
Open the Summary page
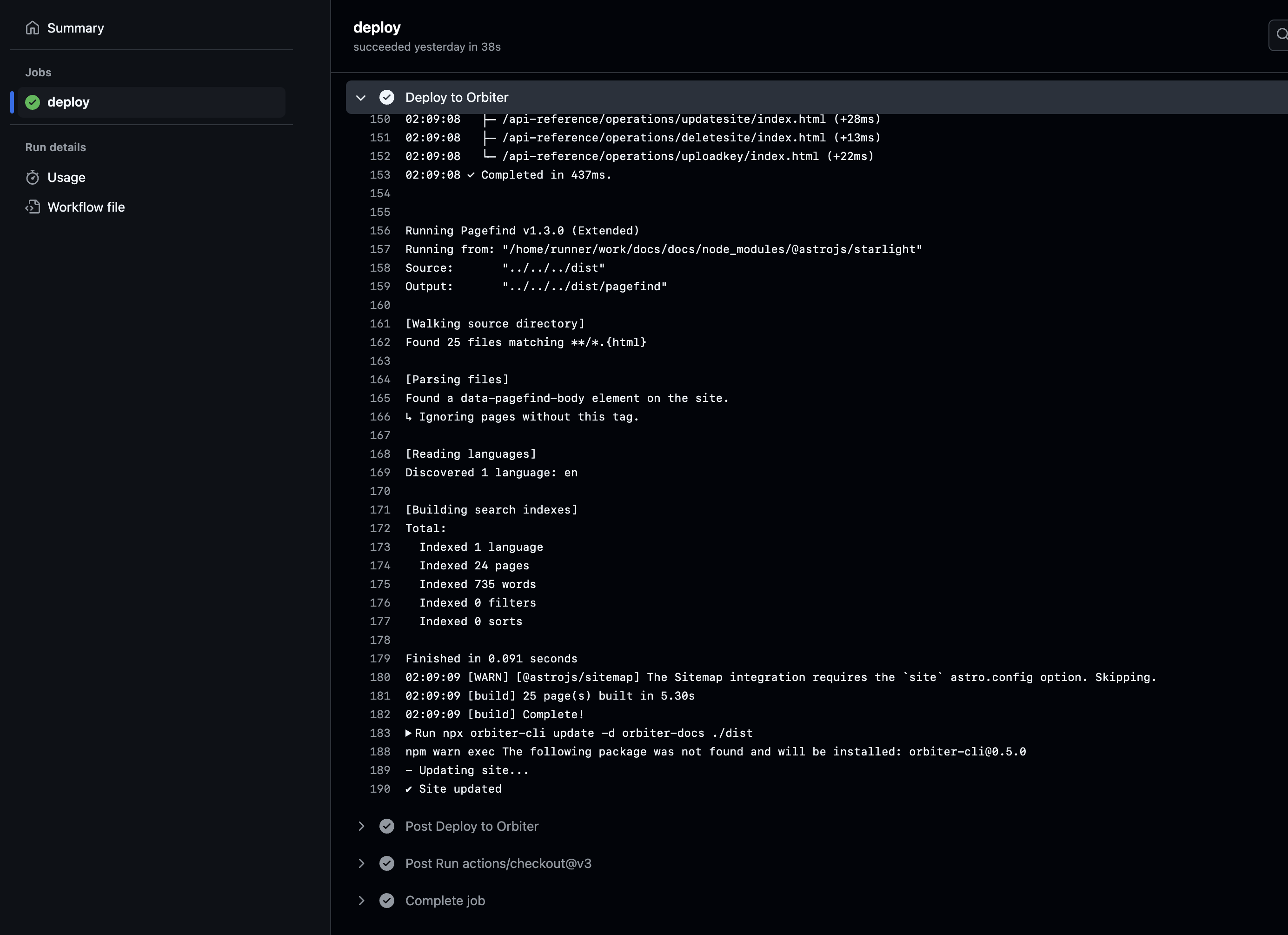click(x=75, y=28)
